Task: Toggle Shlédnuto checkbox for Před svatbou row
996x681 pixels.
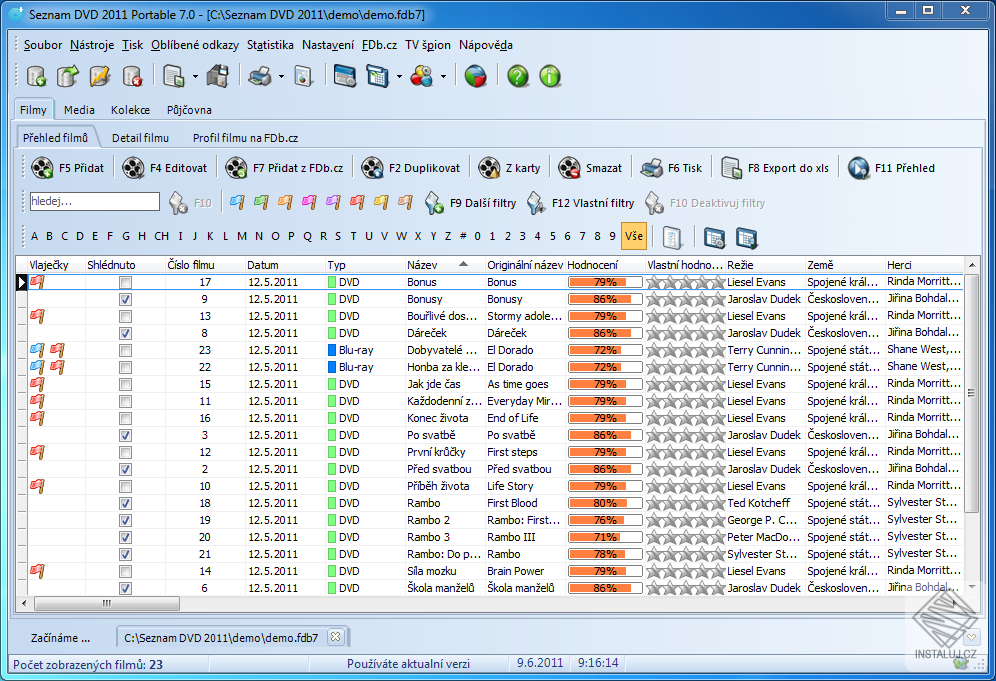Action: [125, 469]
